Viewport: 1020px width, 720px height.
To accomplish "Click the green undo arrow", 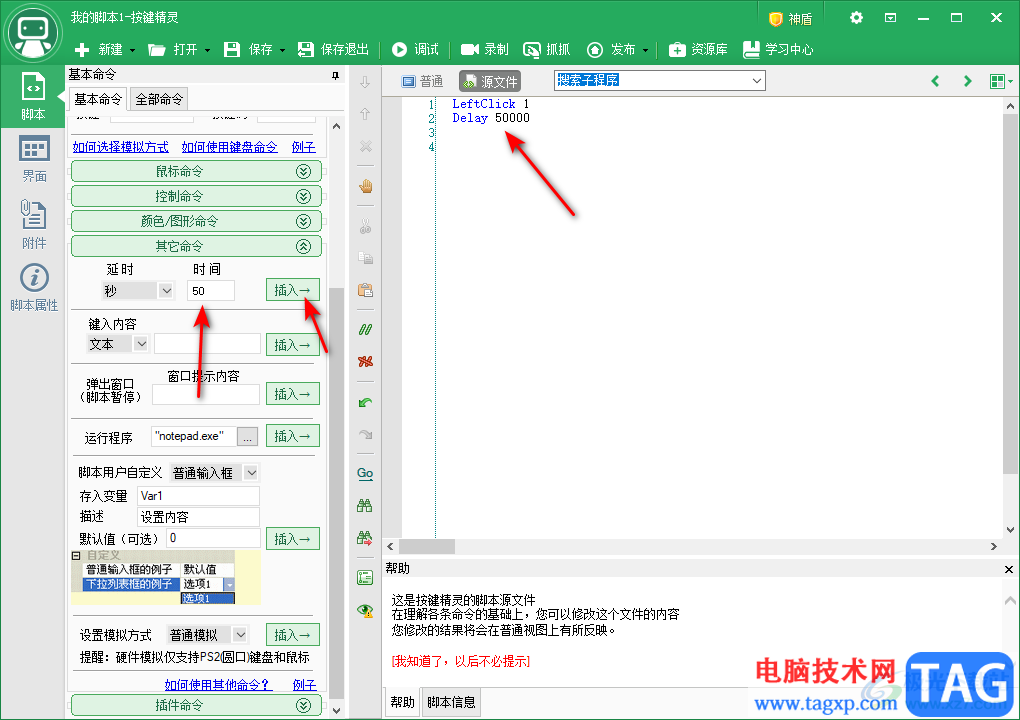I will point(366,403).
